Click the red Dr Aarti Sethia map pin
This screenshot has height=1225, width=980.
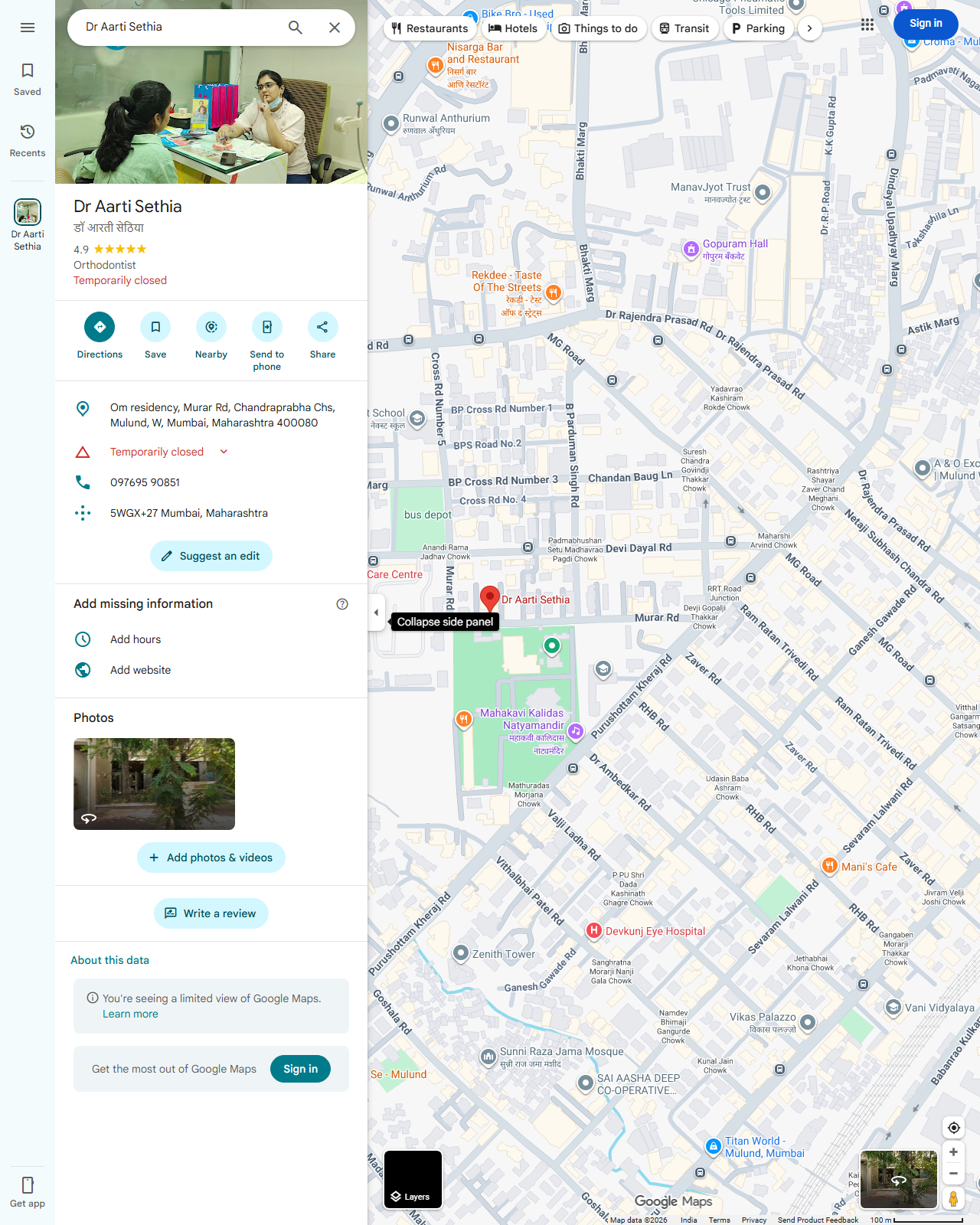[x=490, y=598]
